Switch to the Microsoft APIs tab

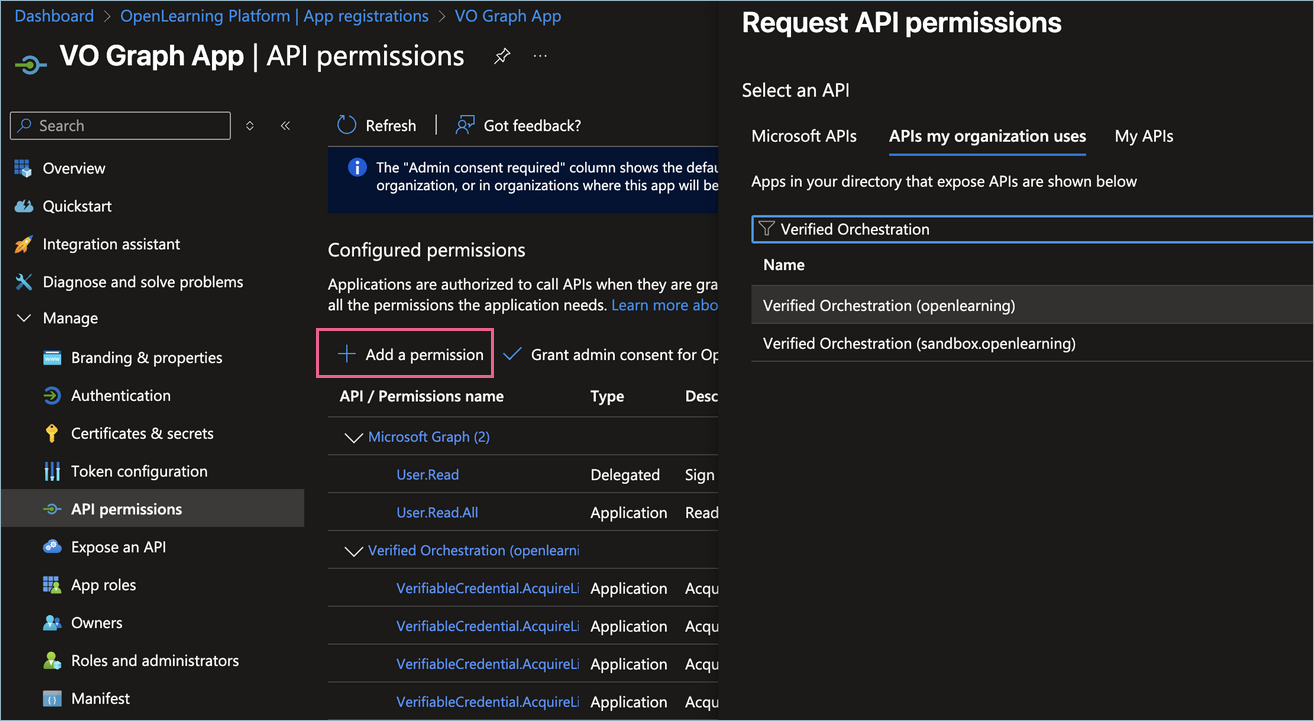[x=804, y=136]
